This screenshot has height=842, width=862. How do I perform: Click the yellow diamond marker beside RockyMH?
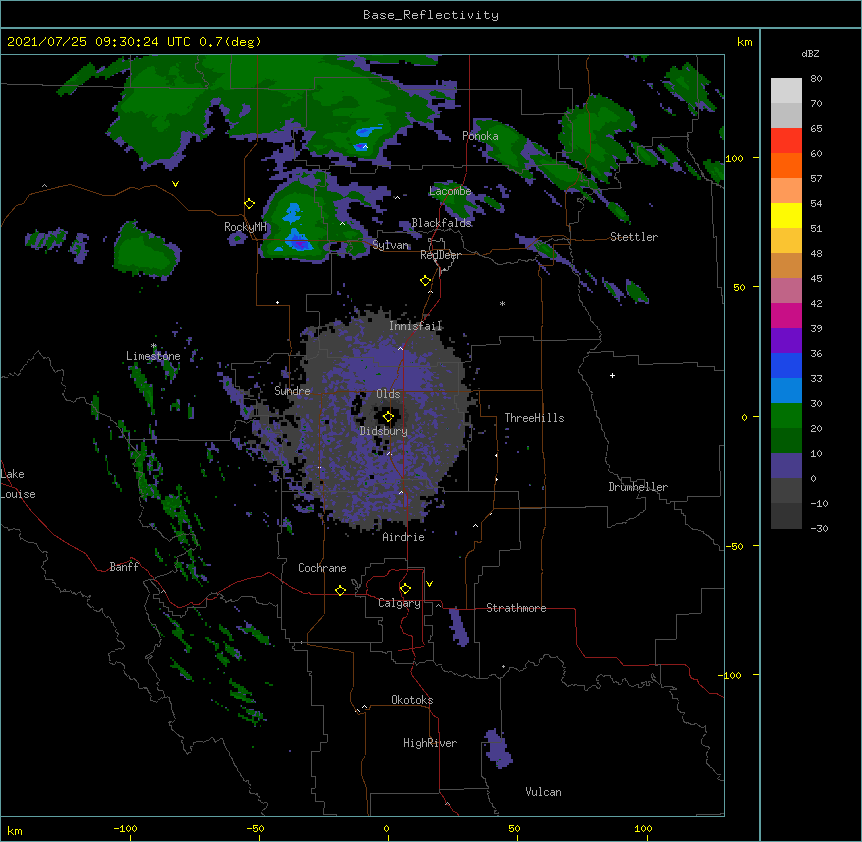[x=249, y=204]
